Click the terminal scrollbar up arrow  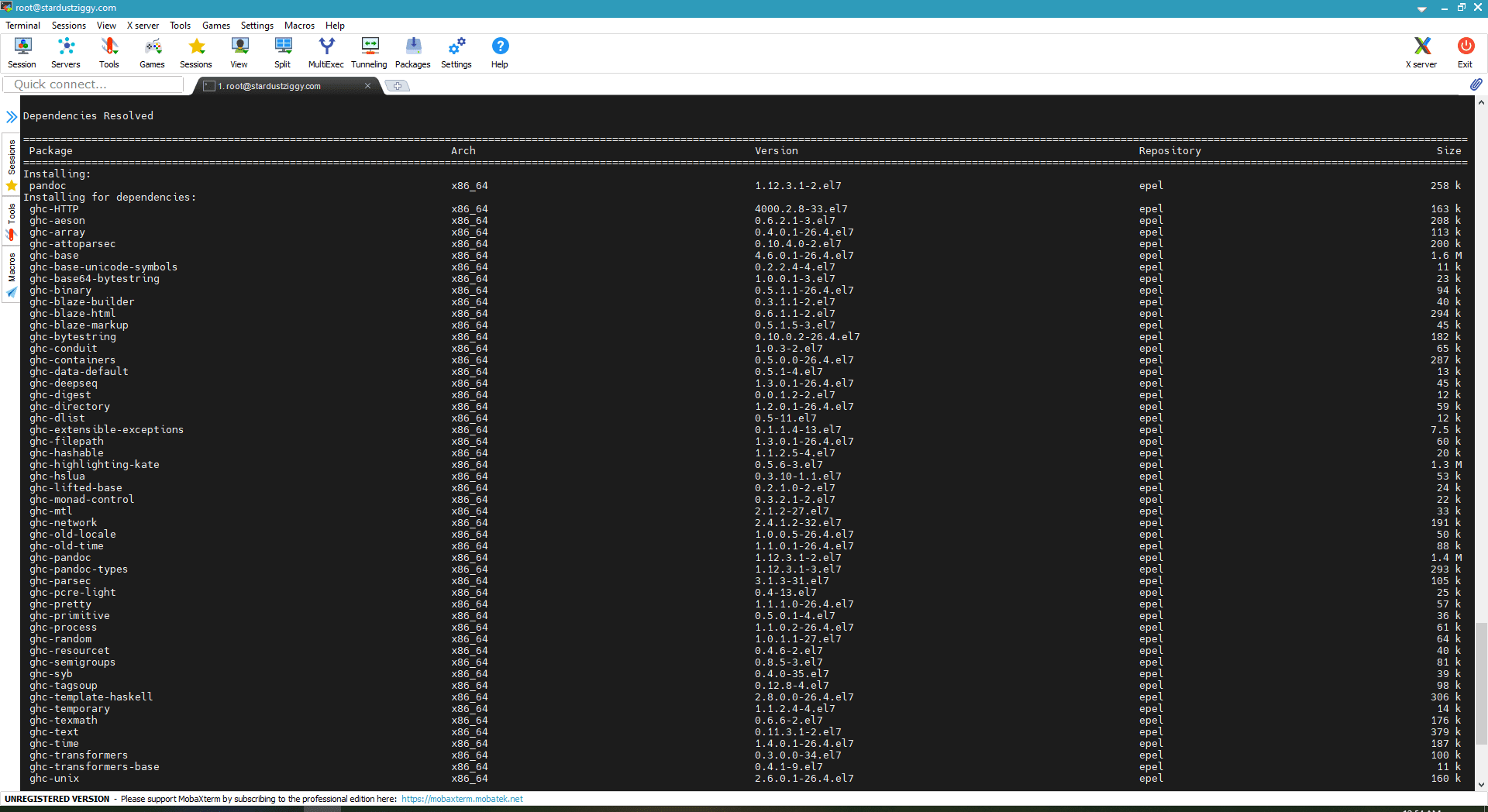coord(1481,101)
